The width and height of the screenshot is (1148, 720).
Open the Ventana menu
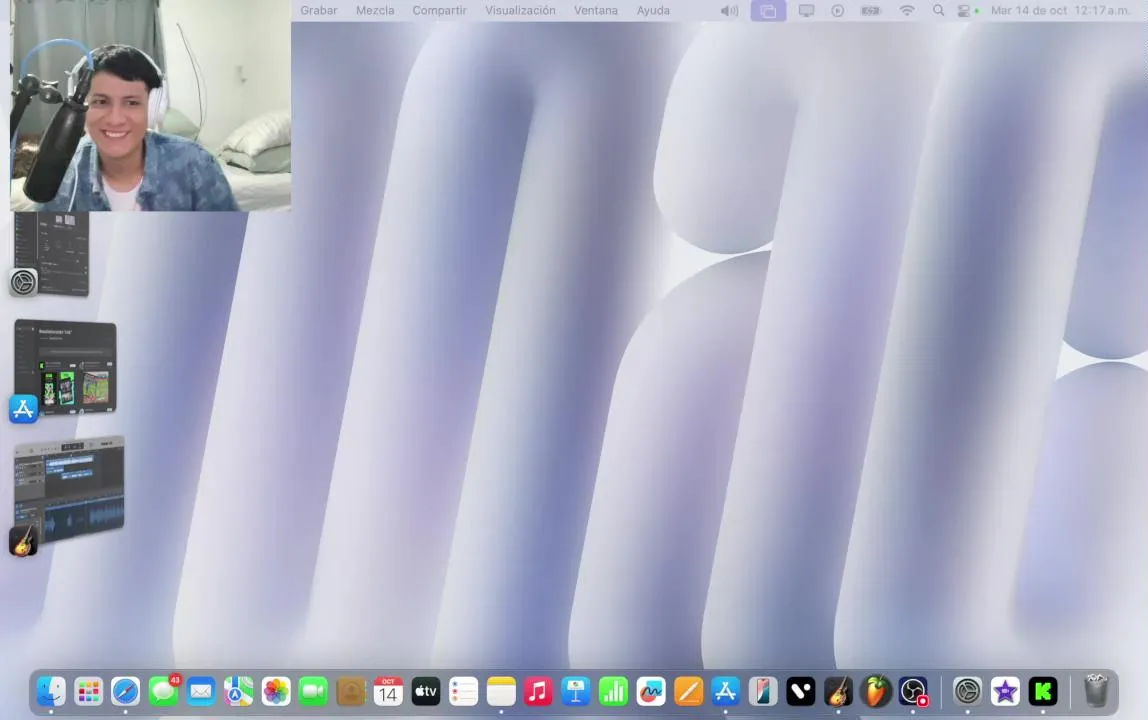click(x=596, y=10)
